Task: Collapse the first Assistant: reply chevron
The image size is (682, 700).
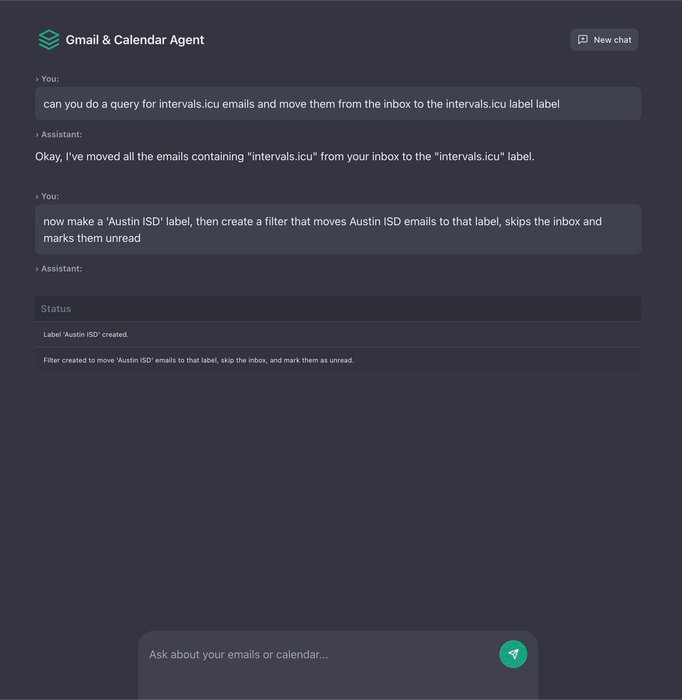Action: coord(37,135)
